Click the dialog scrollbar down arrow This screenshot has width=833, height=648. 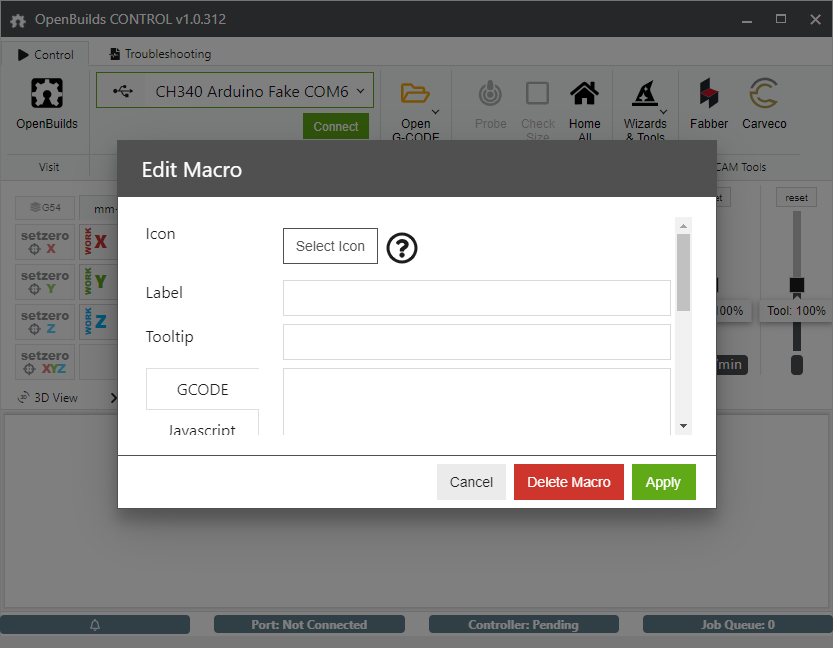point(684,426)
